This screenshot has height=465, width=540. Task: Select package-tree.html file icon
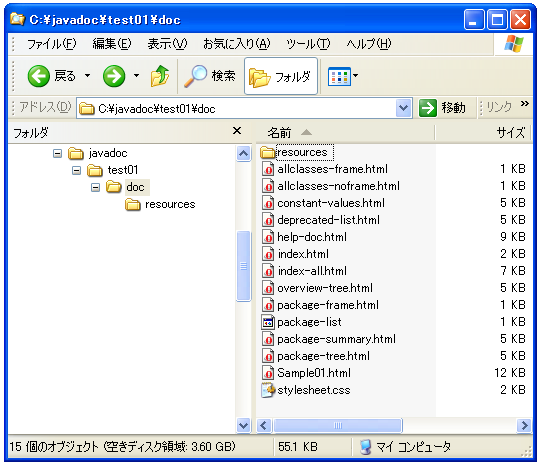268,356
